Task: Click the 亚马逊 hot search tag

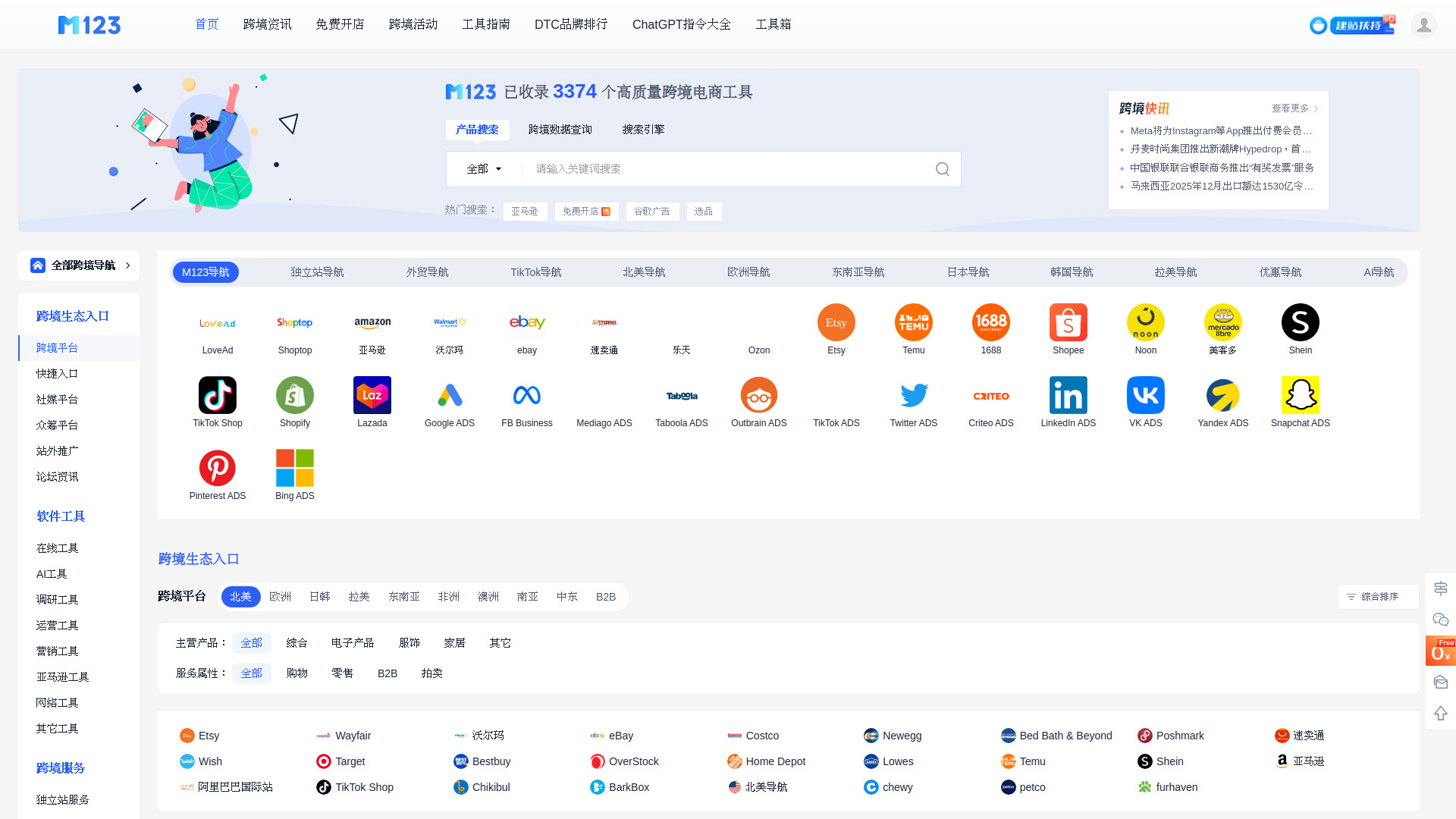Action: coord(524,212)
